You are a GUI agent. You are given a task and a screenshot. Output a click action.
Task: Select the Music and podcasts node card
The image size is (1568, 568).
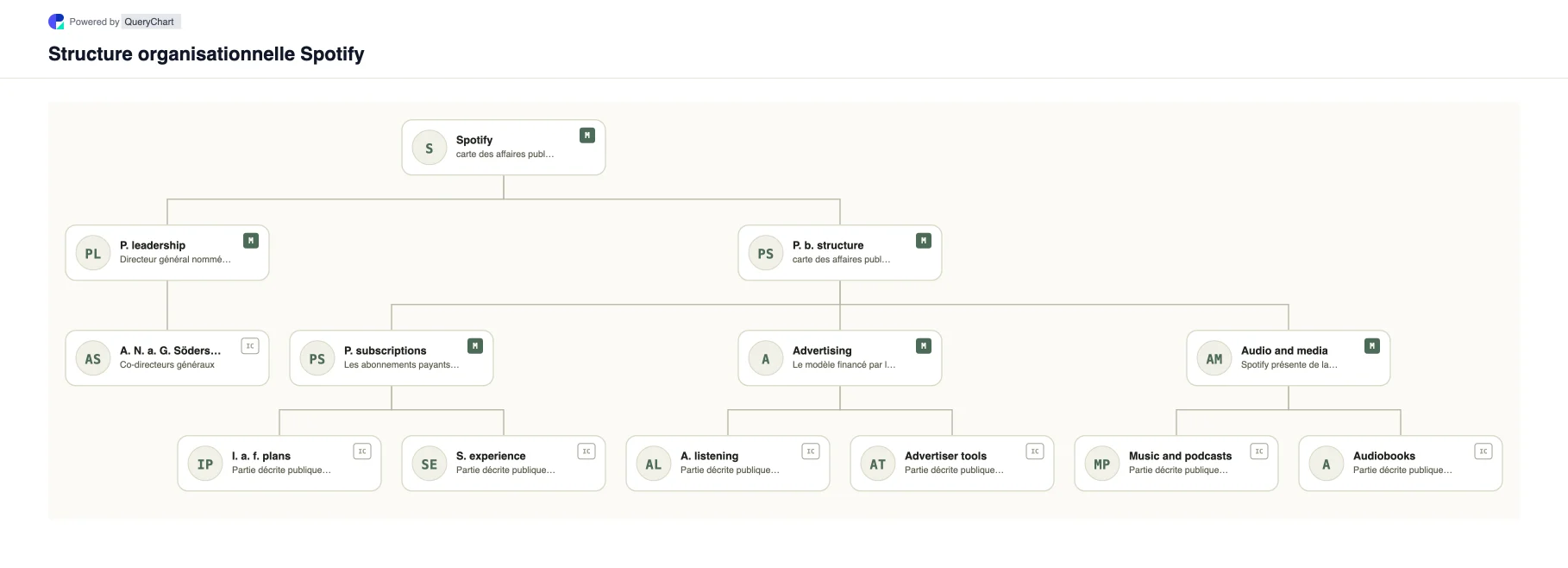1176,464
